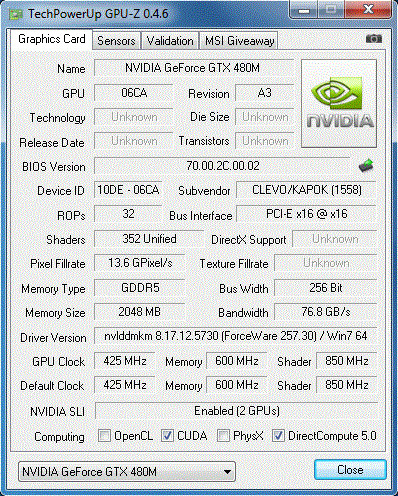This screenshot has width=398, height=496.
Task: Switch to the Sensors tab
Action: [116, 41]
